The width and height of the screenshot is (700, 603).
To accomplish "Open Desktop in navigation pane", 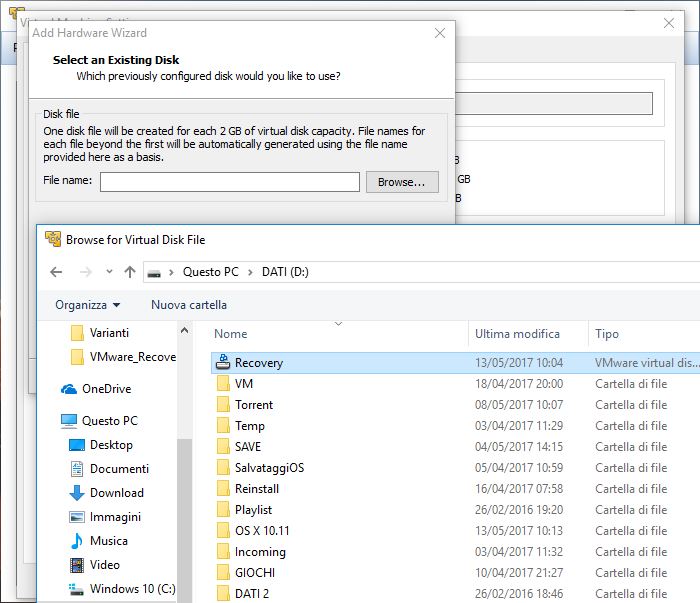I will [x=101, y=445].
